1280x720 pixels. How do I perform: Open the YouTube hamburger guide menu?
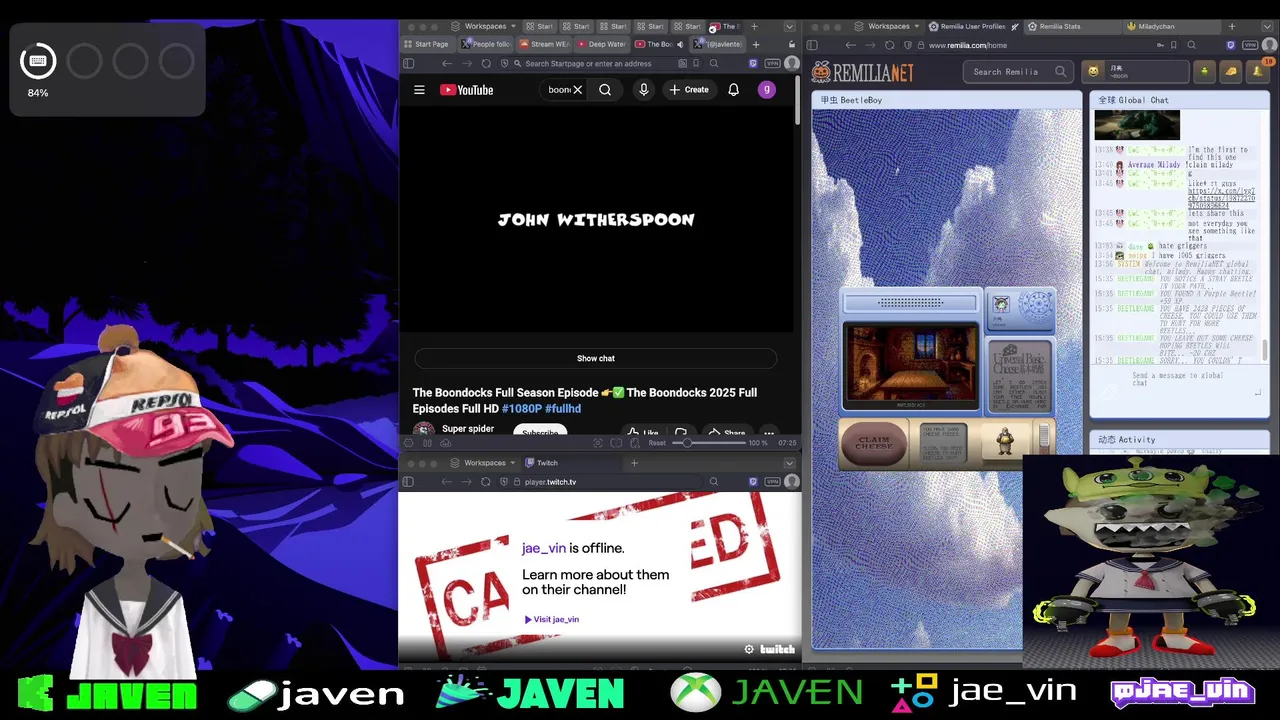click(419, 90)
